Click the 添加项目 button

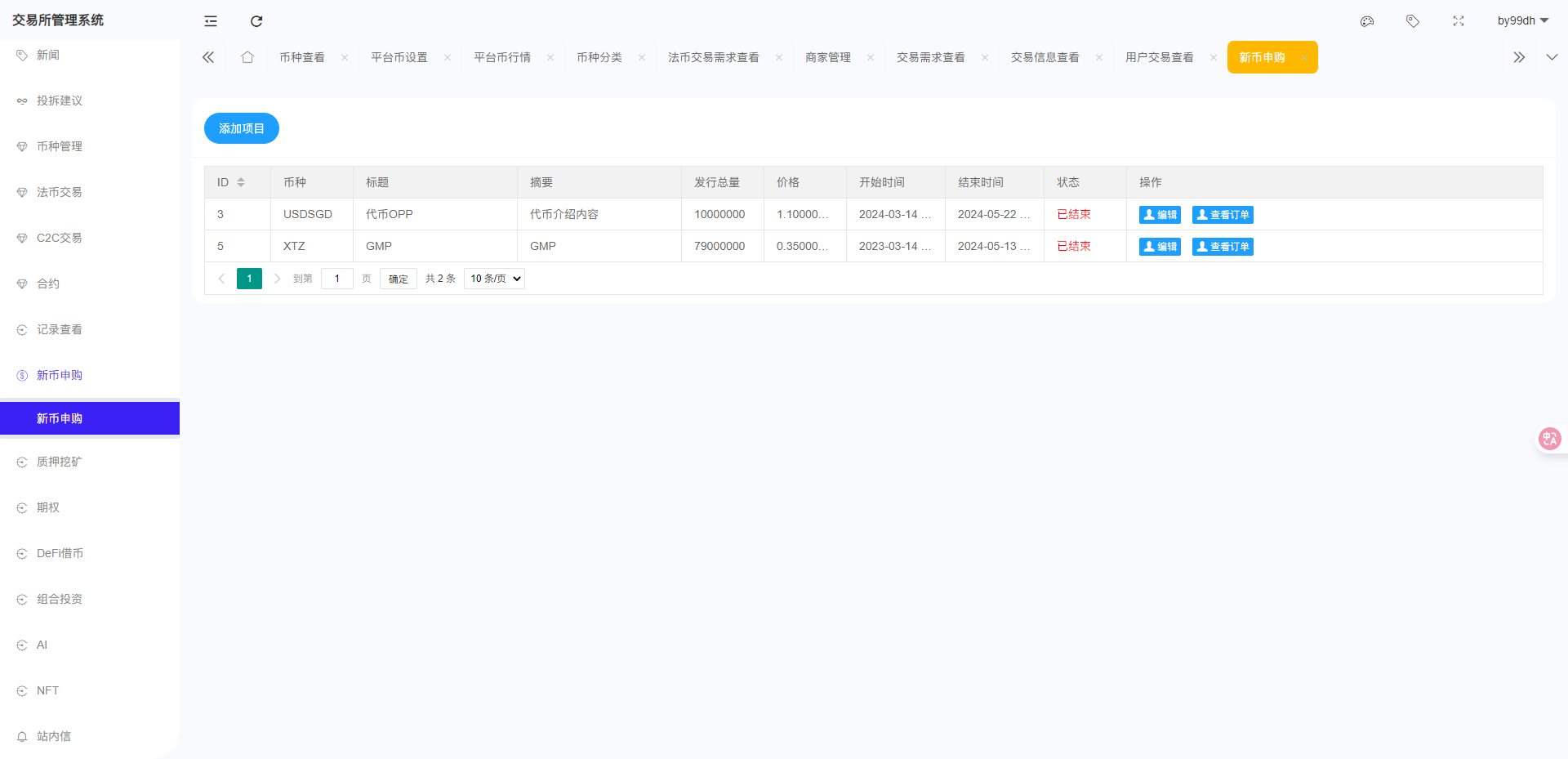point(242,128)
